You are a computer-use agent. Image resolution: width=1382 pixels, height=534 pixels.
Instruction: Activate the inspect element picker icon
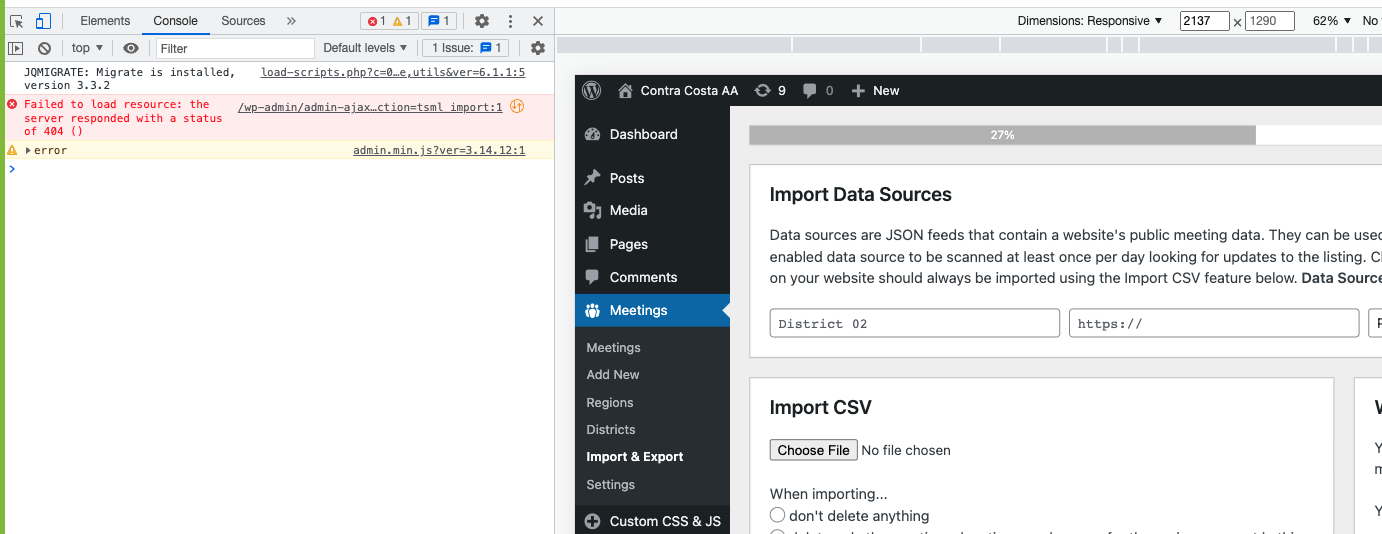pos(17,21)
